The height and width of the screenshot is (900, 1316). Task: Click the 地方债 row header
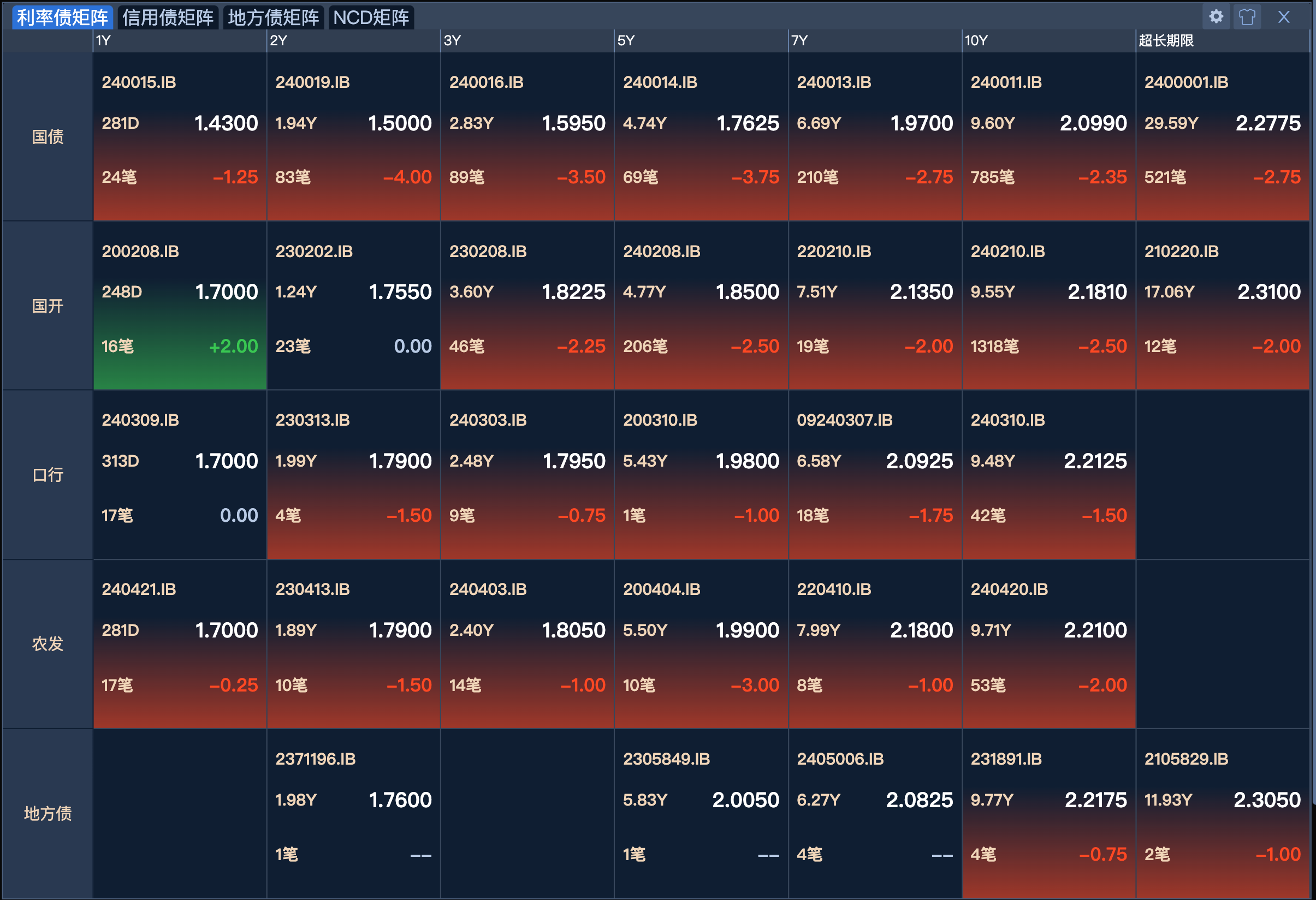coord(48,813)
